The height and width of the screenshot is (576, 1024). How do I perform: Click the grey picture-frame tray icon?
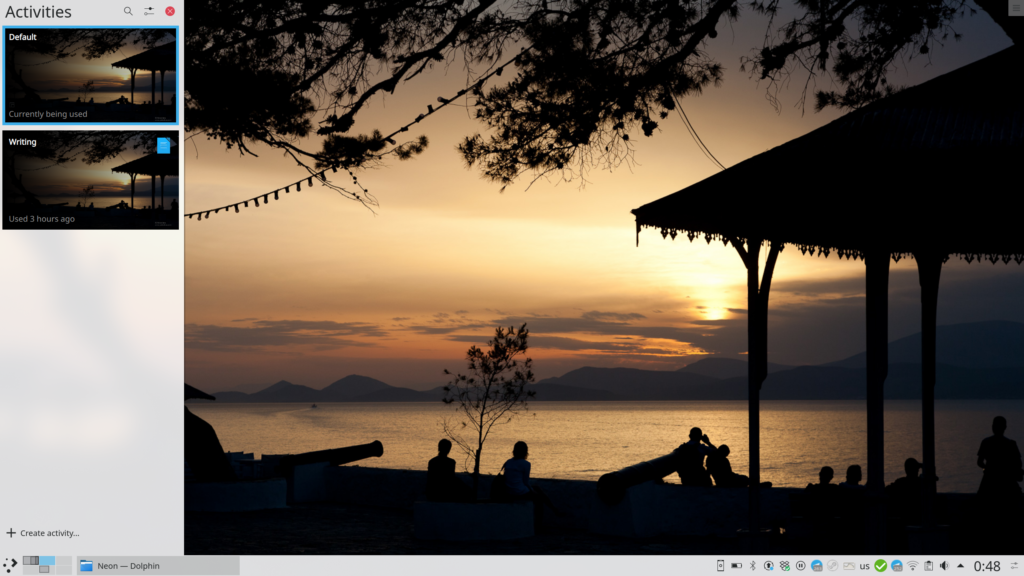point(849,566)
